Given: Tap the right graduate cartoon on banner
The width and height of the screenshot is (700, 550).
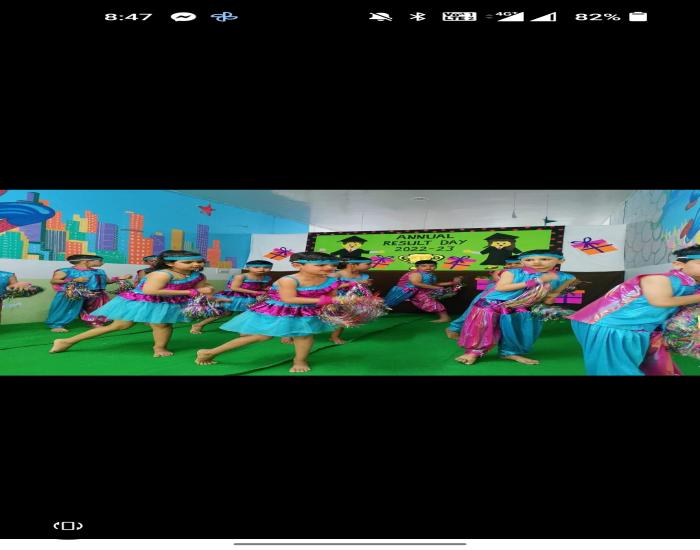Looking at the screenshot, I should (x=500, y=249).
